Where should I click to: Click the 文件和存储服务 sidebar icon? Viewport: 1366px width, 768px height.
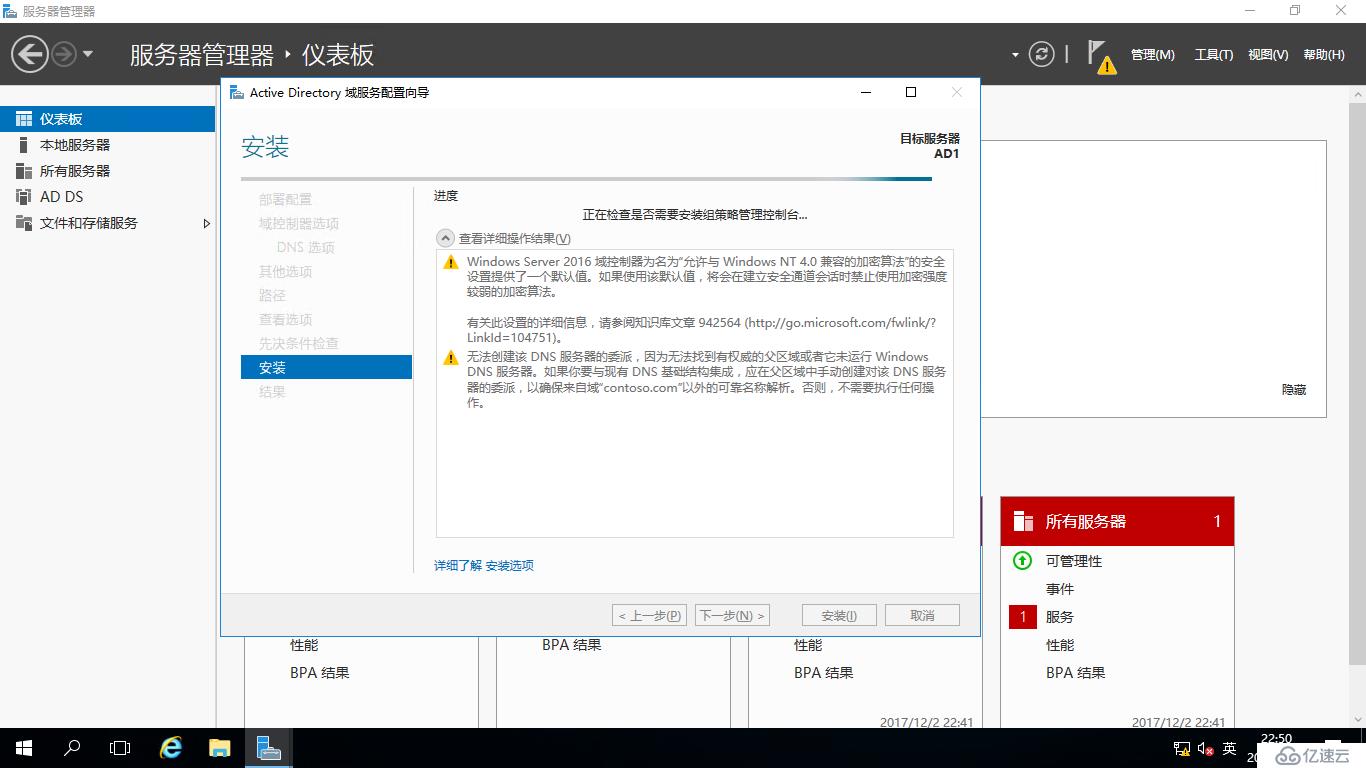tap(24, 223)
